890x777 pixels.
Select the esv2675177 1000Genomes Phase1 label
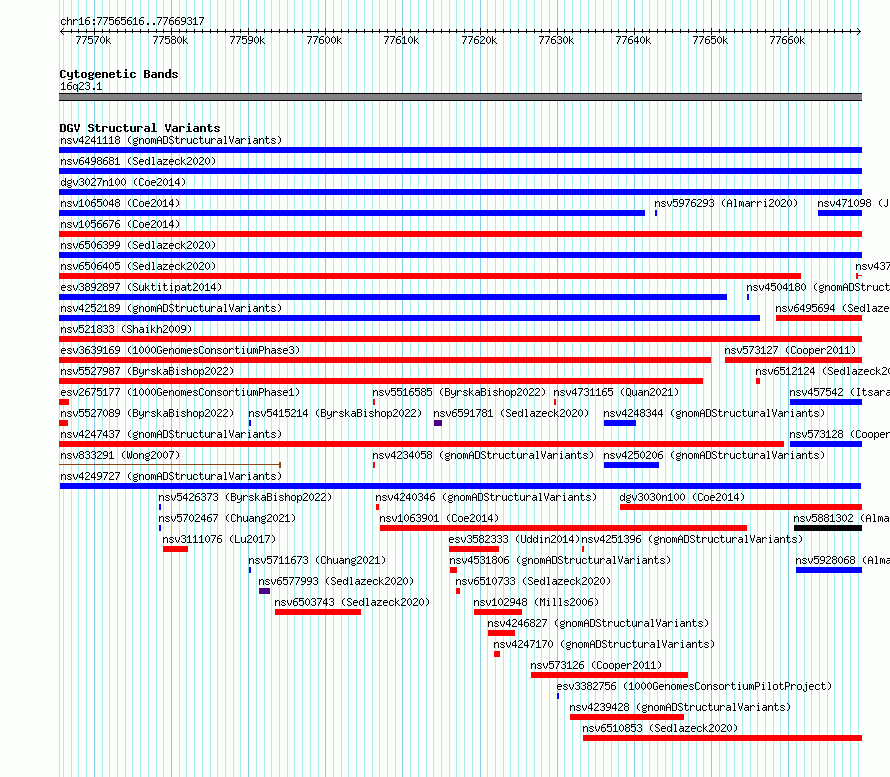pyautogui.click(x=180, y=392)
